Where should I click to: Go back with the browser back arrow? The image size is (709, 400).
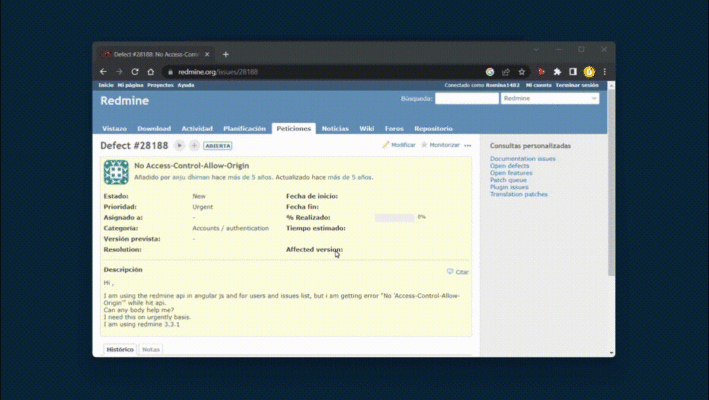(103, 72)
